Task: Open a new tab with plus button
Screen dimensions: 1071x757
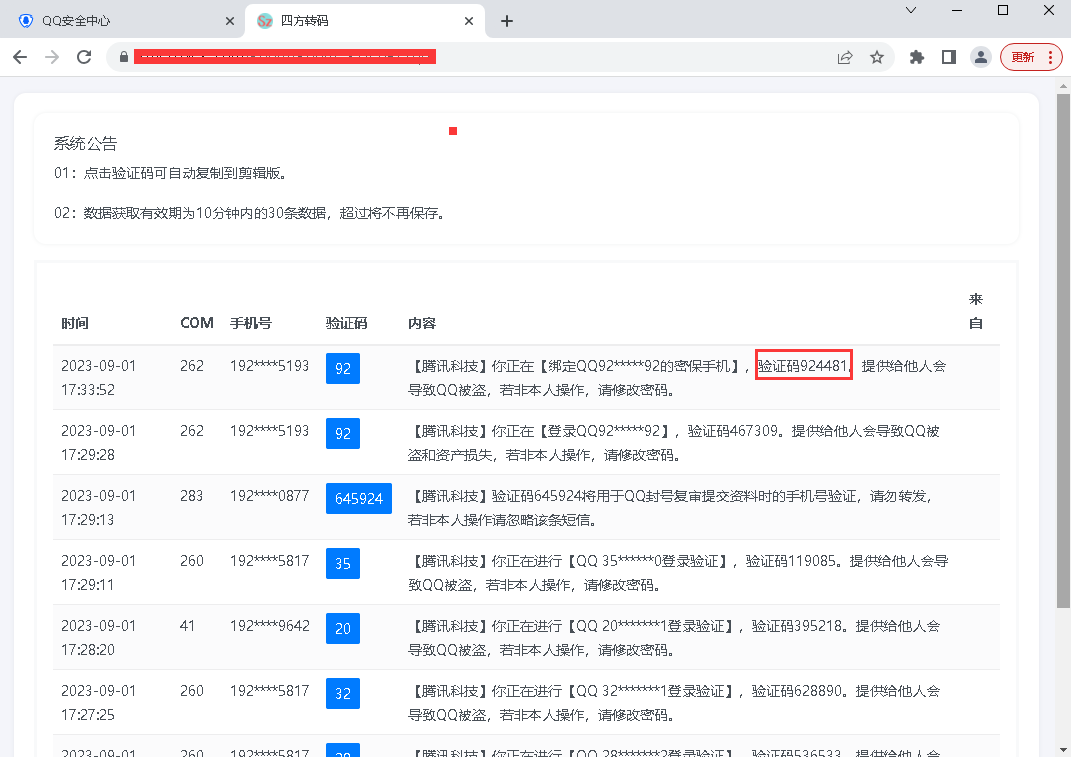Action: (x=507, y=21)
